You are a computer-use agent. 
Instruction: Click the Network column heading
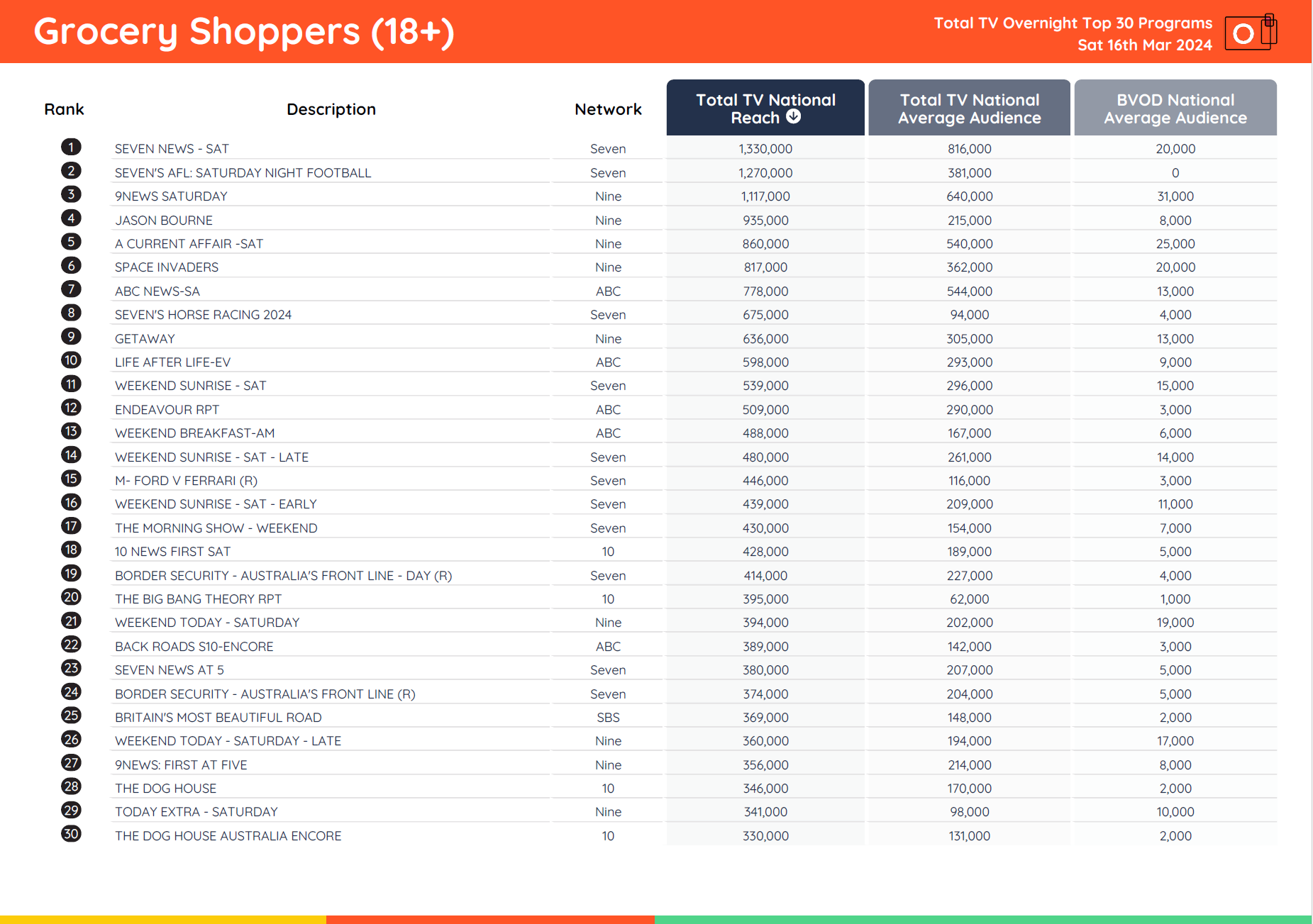point(608,109)
